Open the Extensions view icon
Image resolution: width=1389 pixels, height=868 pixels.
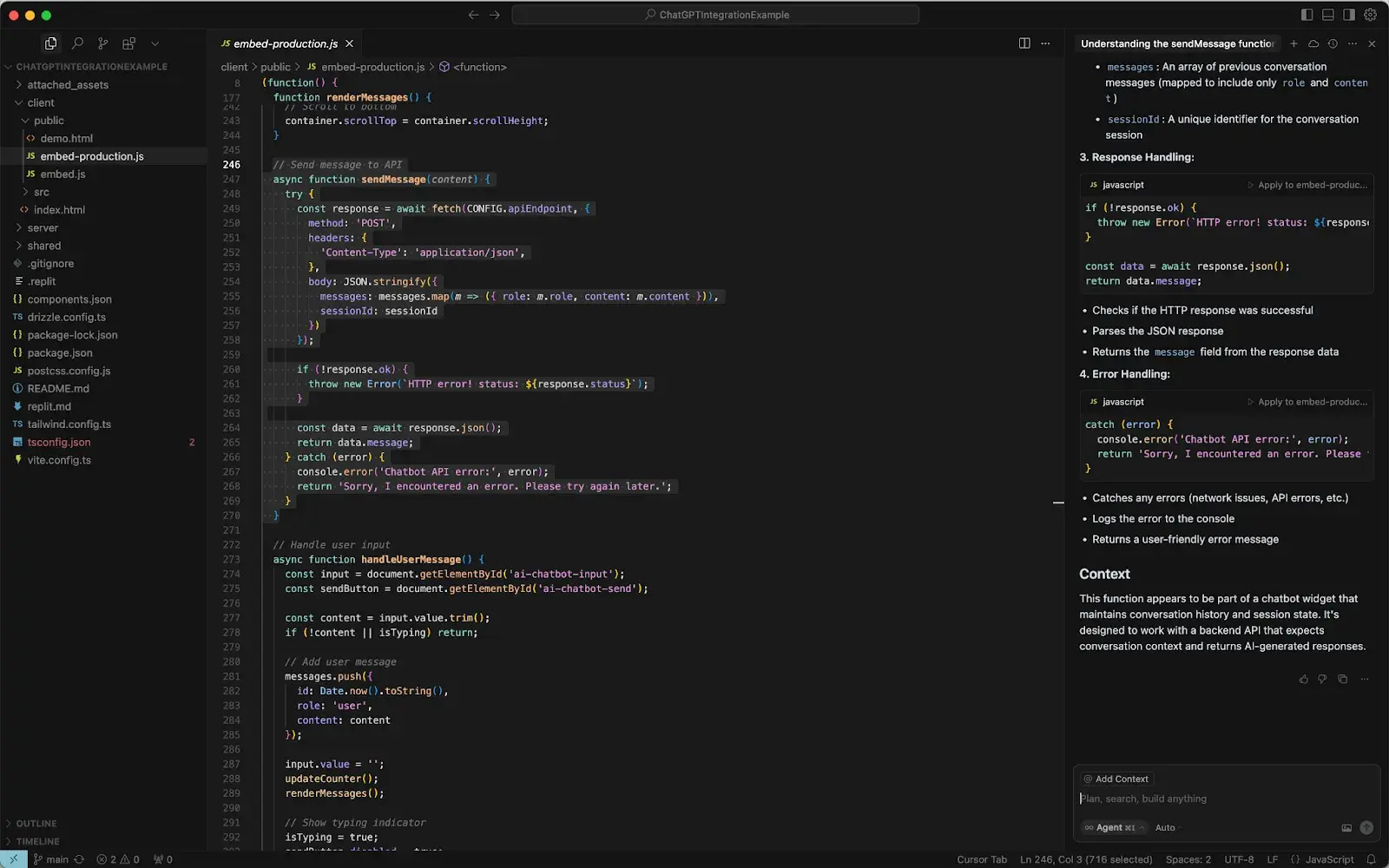coord(128,43)
